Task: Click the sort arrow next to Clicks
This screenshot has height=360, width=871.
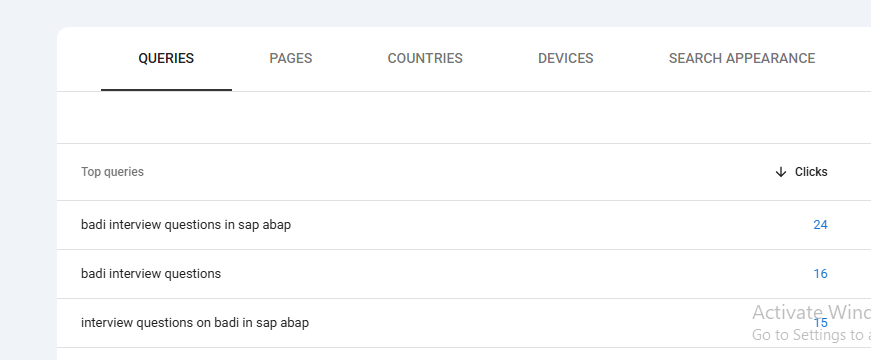Action: pos(780,172)
